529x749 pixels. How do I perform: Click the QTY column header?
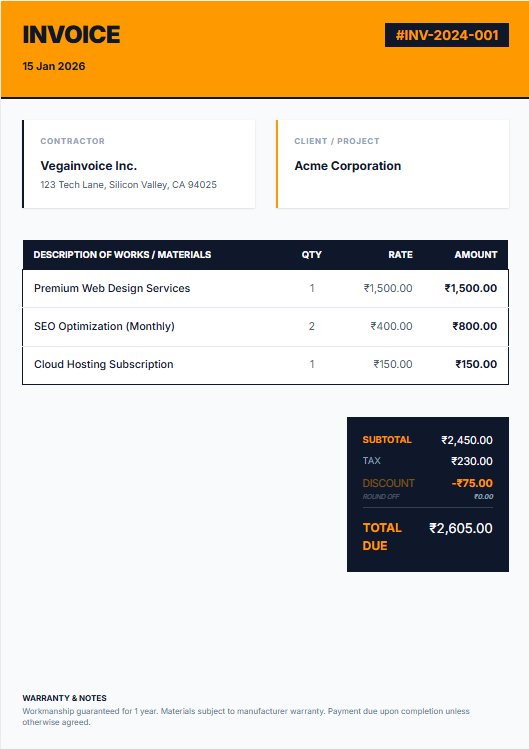(311, 255)
